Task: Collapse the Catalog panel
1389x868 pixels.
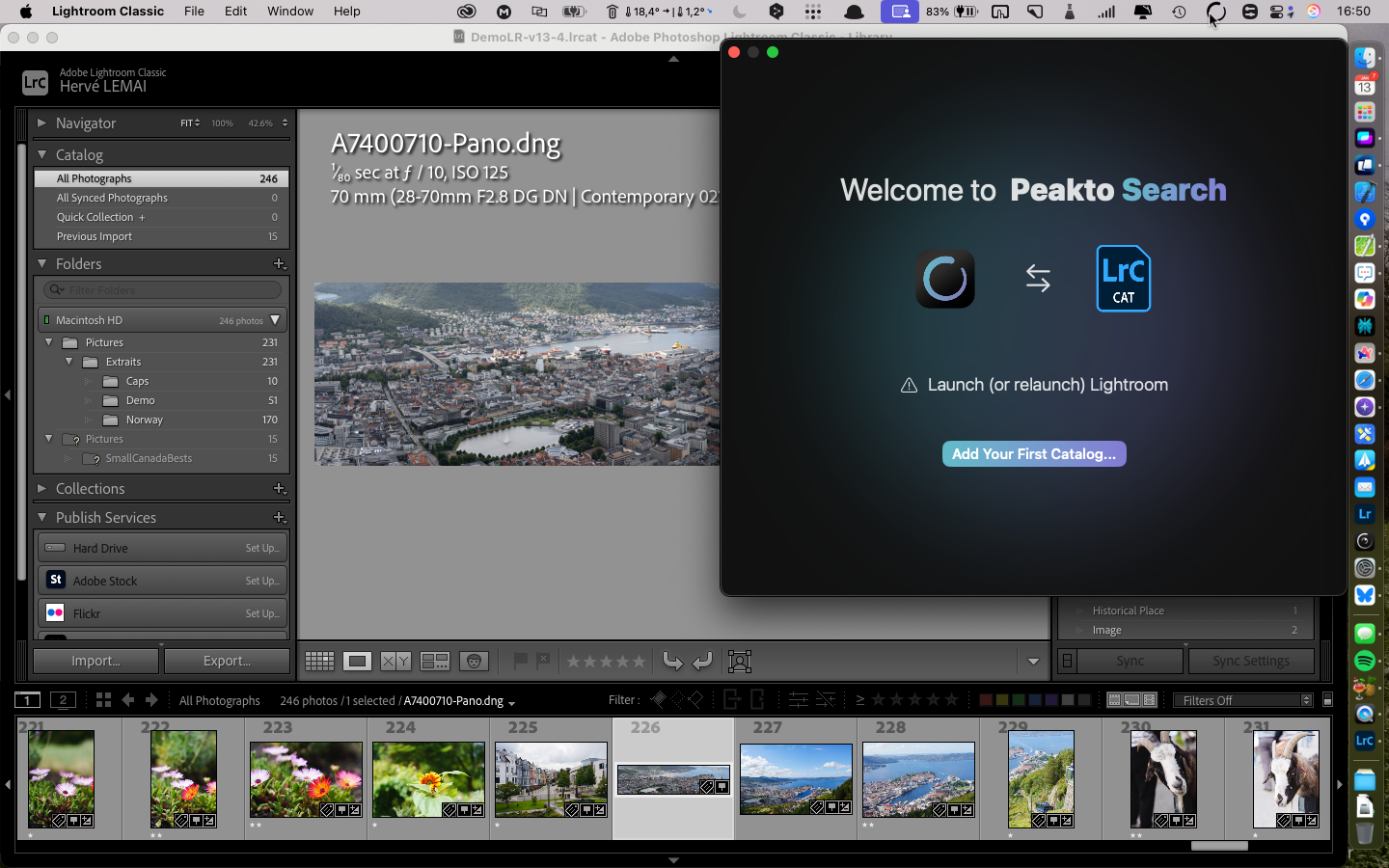Action: (x=41, y=154)
